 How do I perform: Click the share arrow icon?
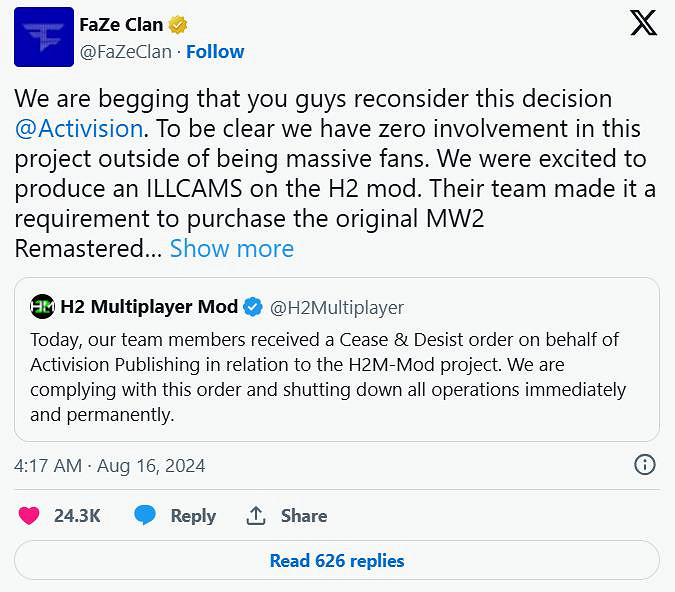(256, 515)
